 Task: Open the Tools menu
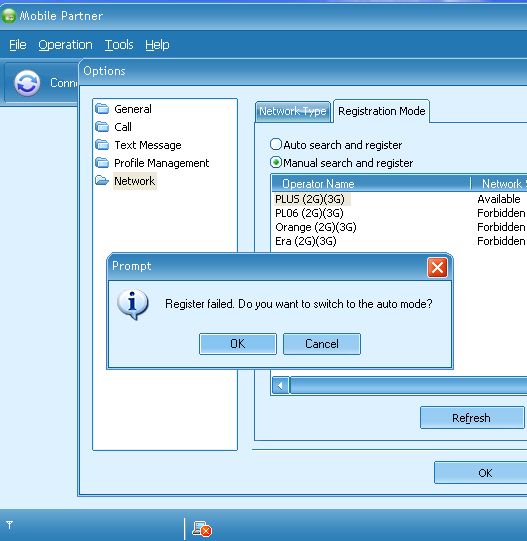(119, 45)
